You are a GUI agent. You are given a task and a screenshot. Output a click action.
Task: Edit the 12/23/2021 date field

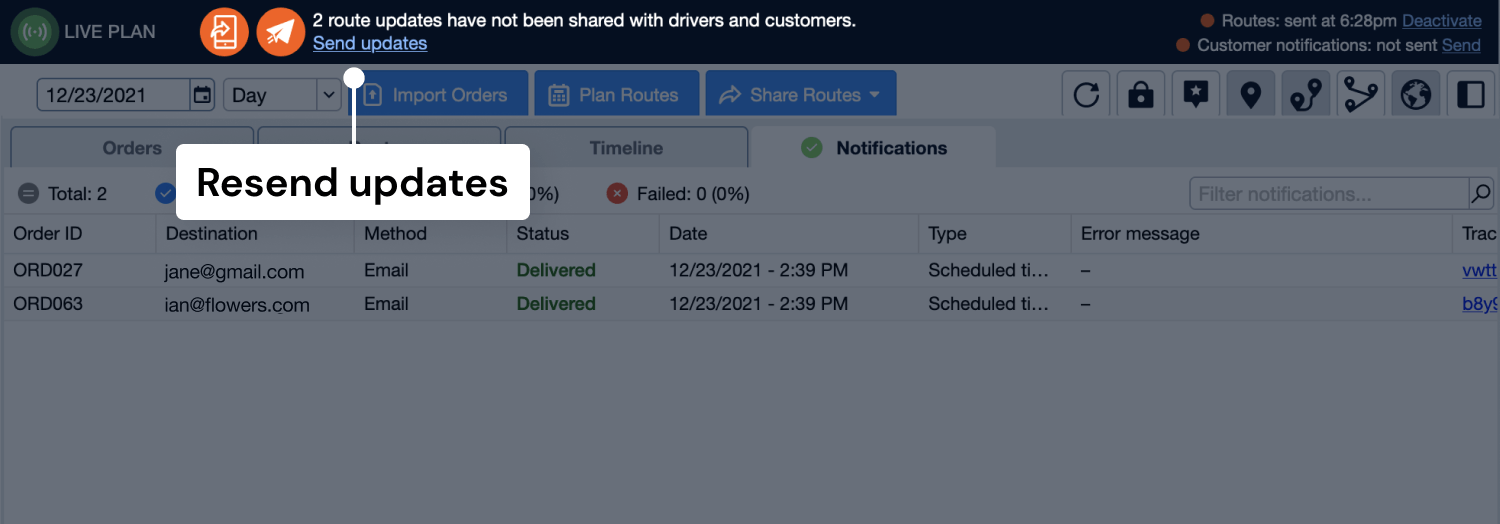tap(114, 95)
